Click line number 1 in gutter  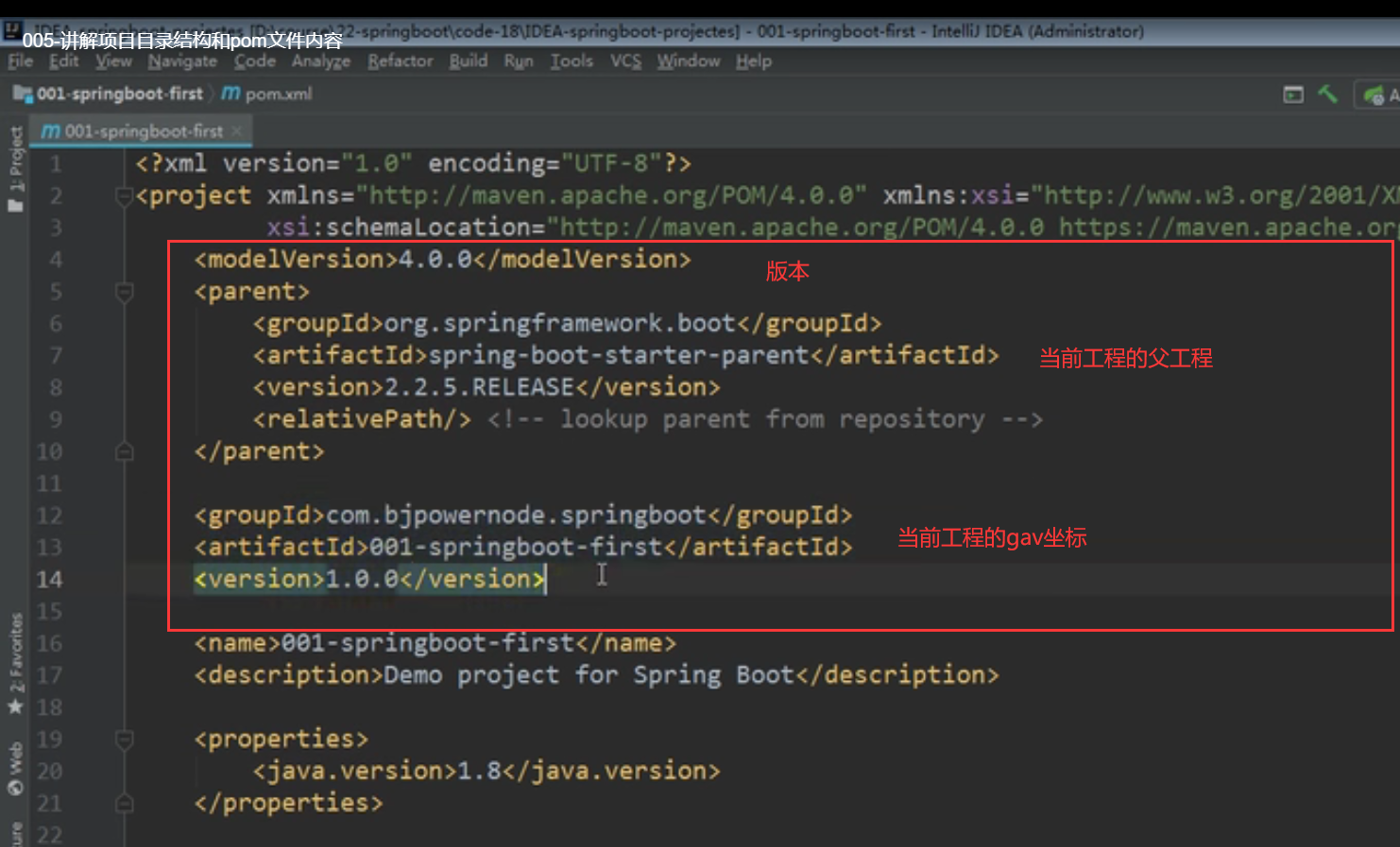click(56, 164)
